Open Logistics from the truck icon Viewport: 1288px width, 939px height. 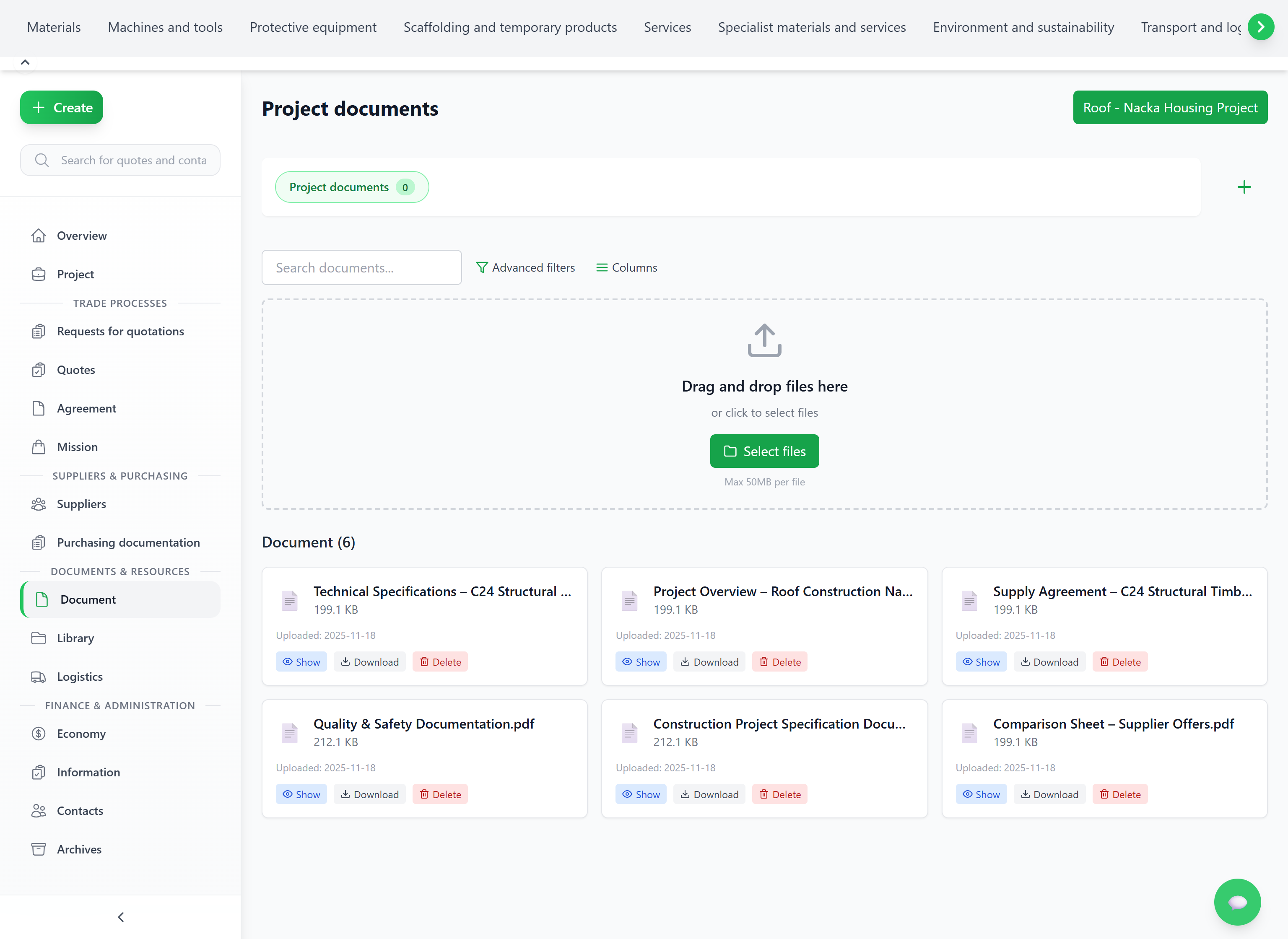tap(39, 677)
